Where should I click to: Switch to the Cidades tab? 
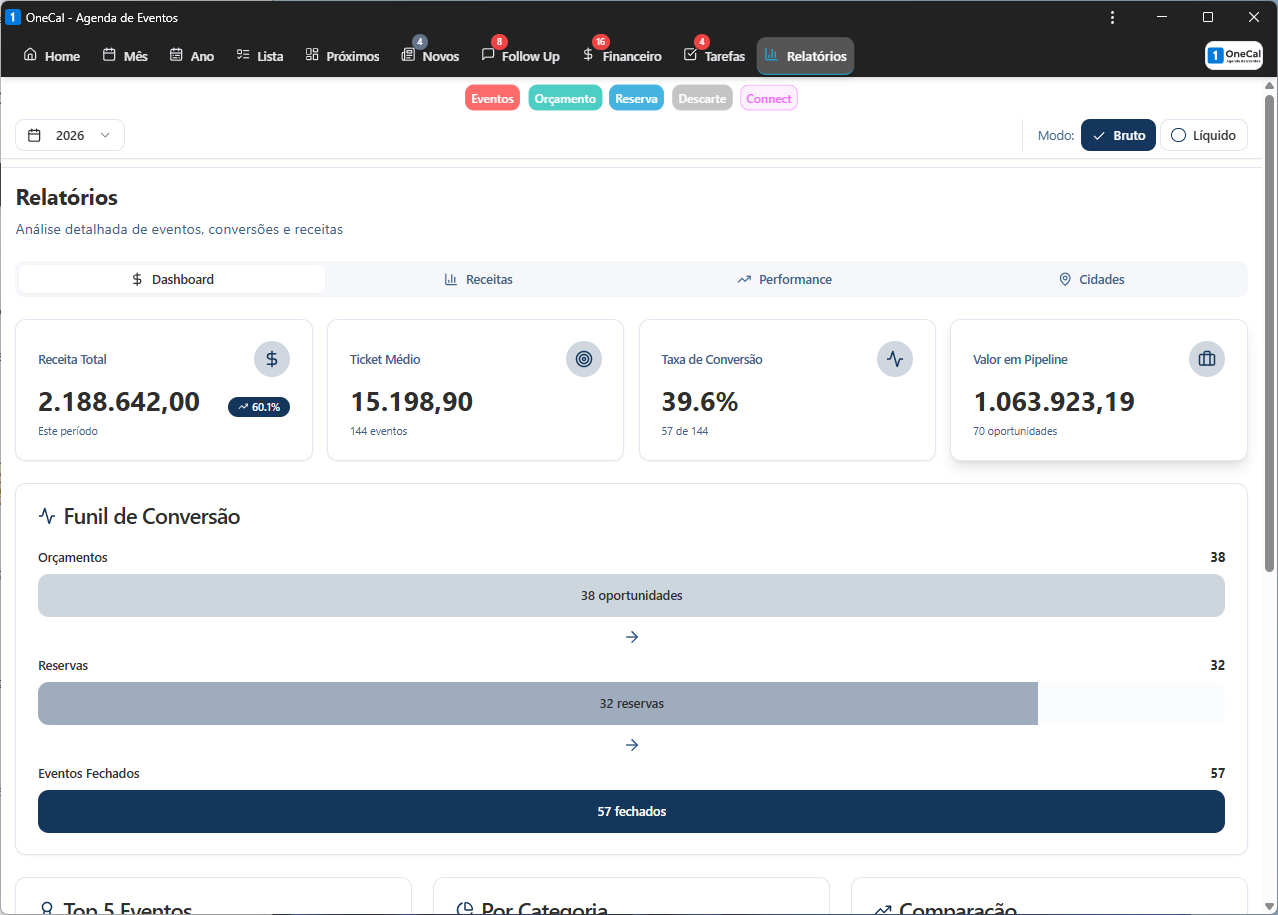(x=1091, y=279)
